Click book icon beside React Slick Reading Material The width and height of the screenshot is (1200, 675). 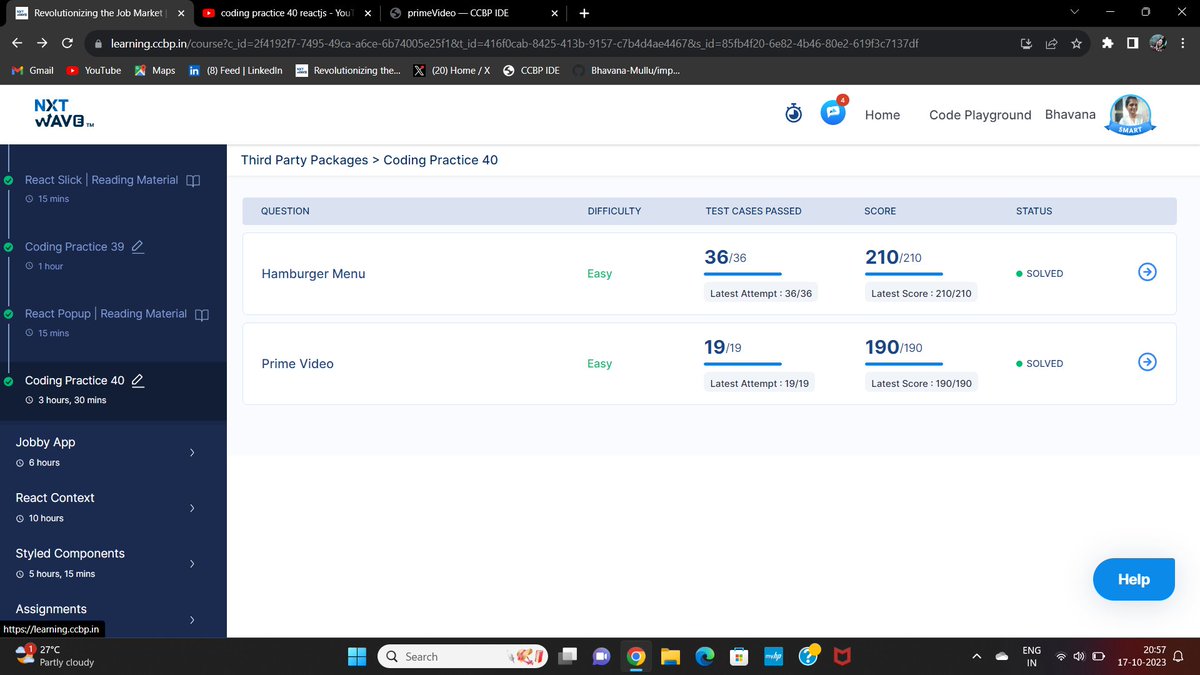[194, 180]
